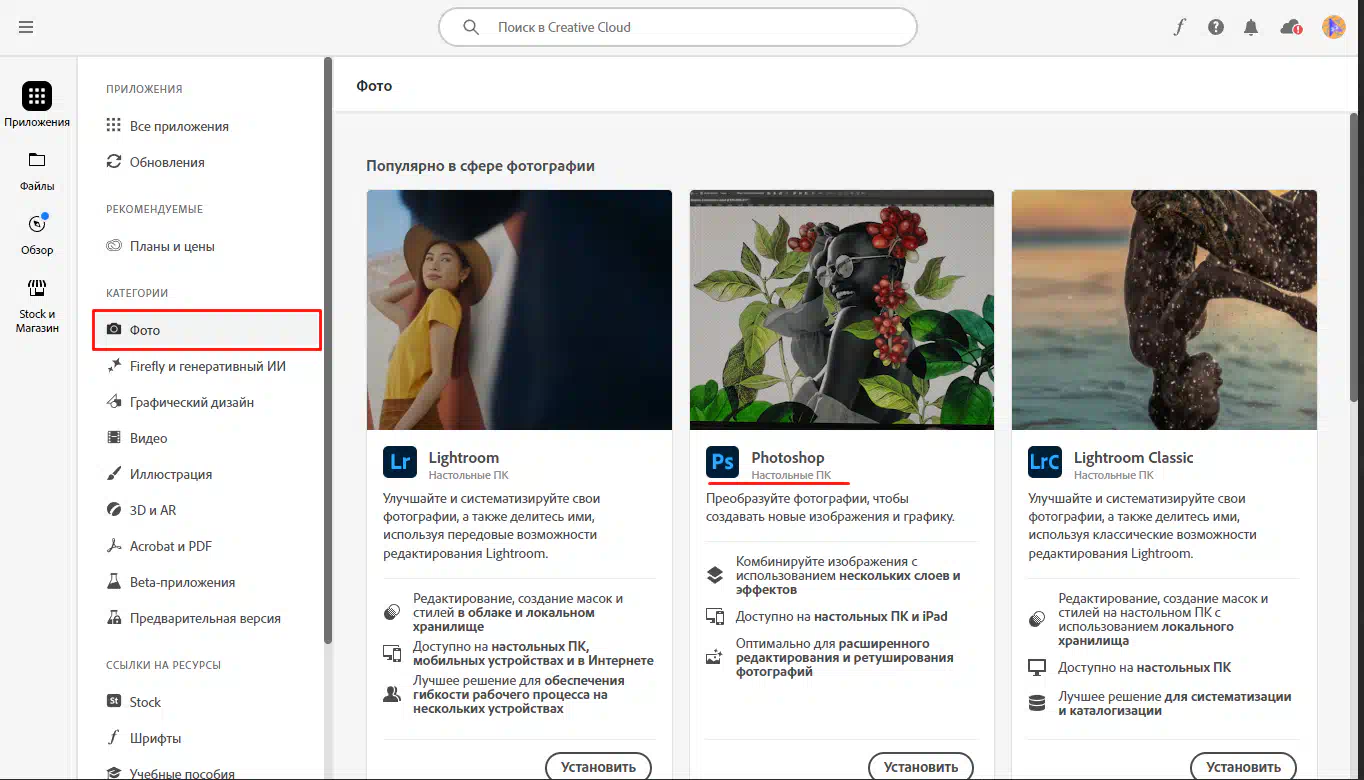Click the Фото camera icon
1364x780 pixels.
point(114,330)
